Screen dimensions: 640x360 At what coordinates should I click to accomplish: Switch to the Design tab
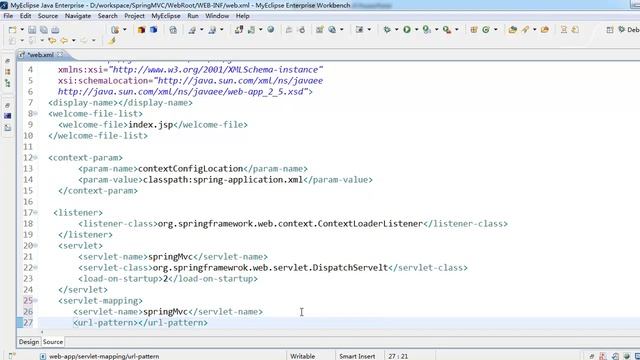click(29, 342)
